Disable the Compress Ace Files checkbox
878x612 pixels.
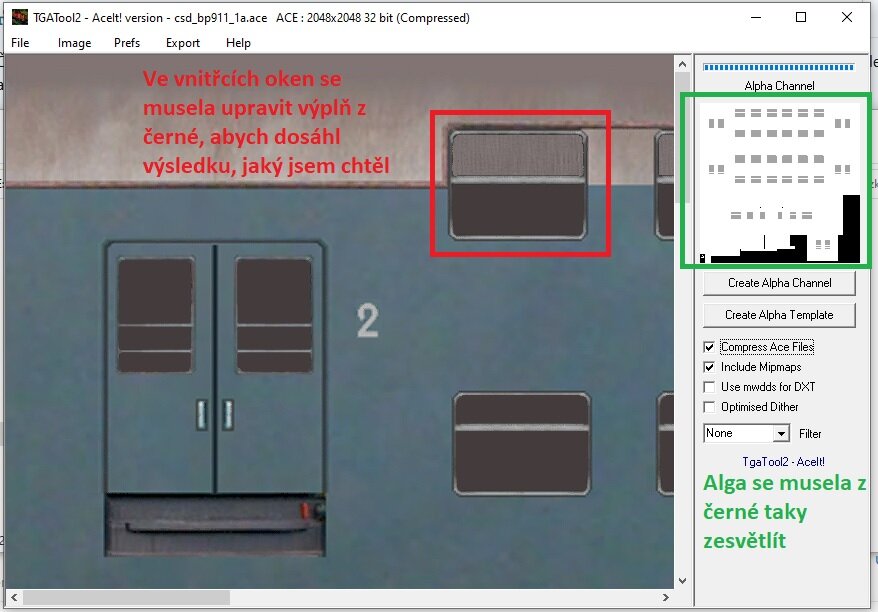pyautogui.click(x=709, y=347)
